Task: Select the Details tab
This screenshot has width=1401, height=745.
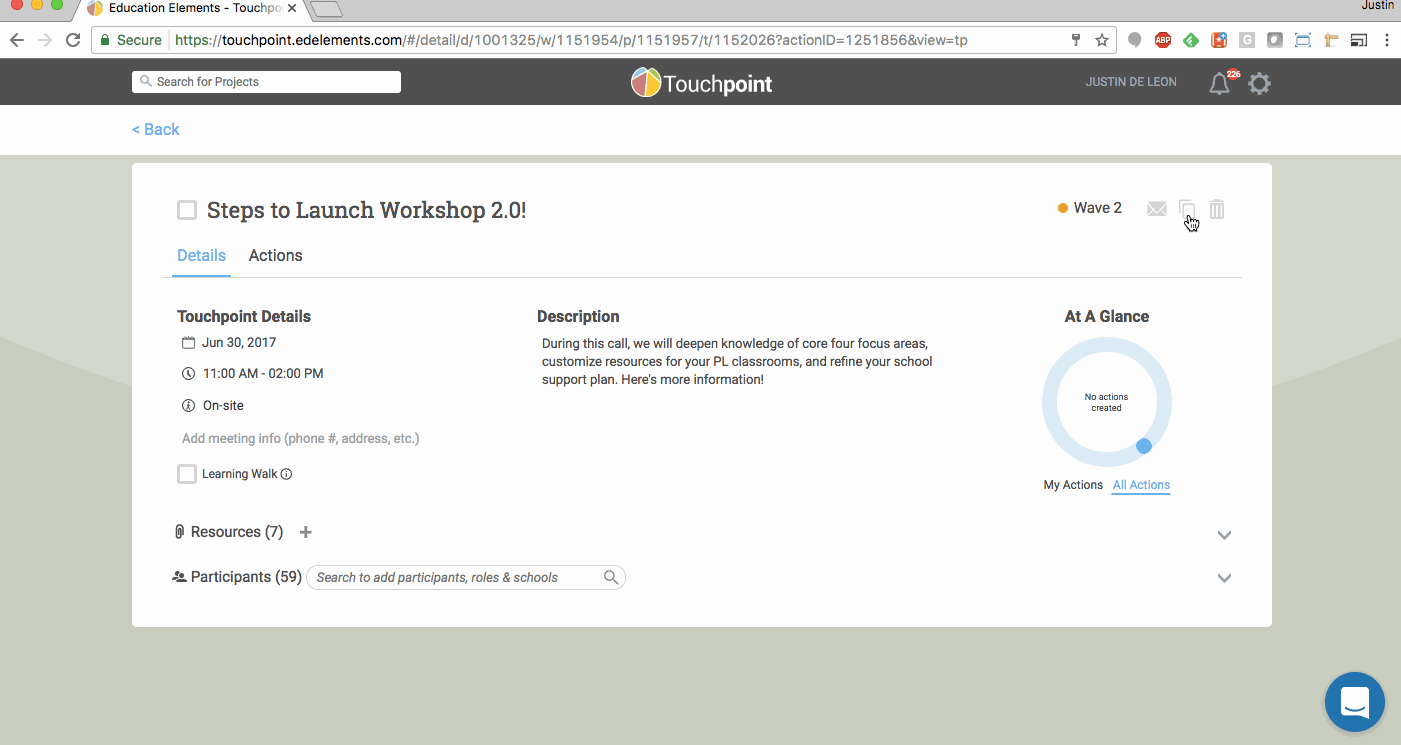Action: (201, 256)
